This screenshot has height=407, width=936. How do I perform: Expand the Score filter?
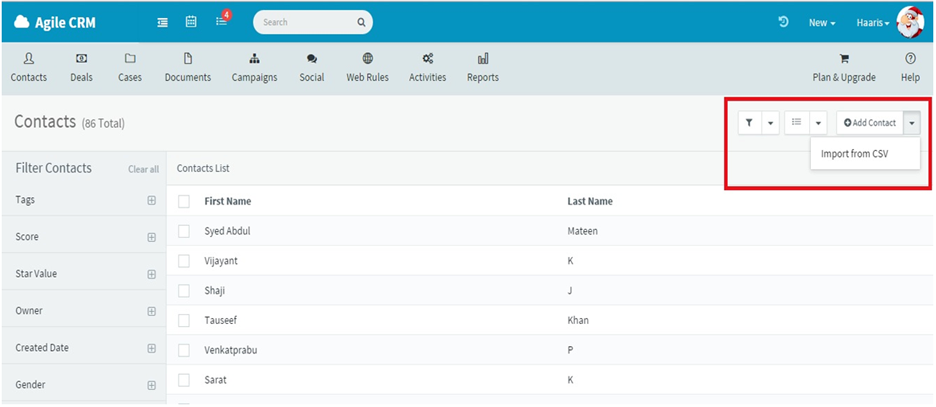click(x=152, y=238)
